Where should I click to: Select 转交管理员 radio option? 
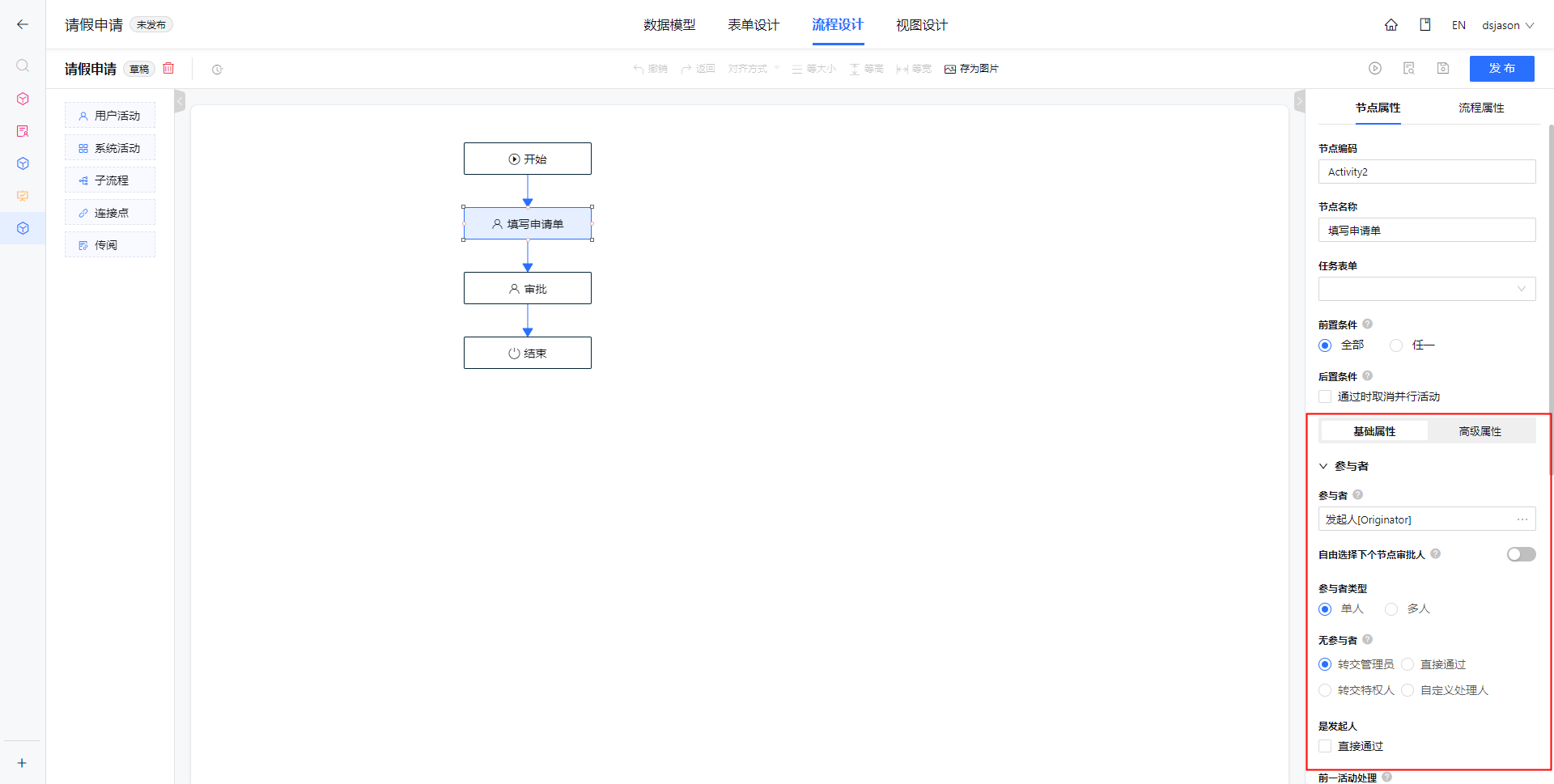click(1325, 664)
